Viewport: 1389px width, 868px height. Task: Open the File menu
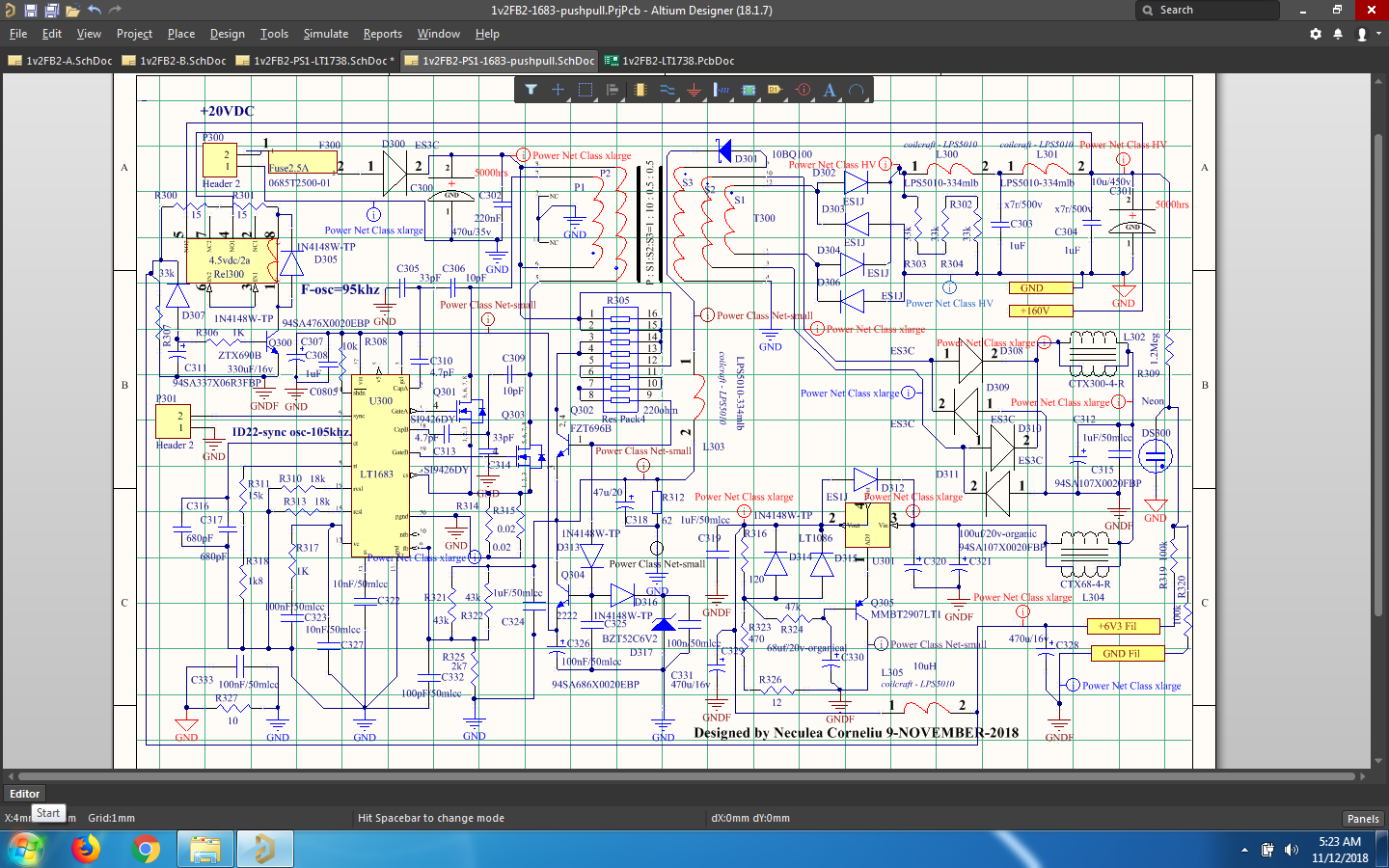pos(18,34)
